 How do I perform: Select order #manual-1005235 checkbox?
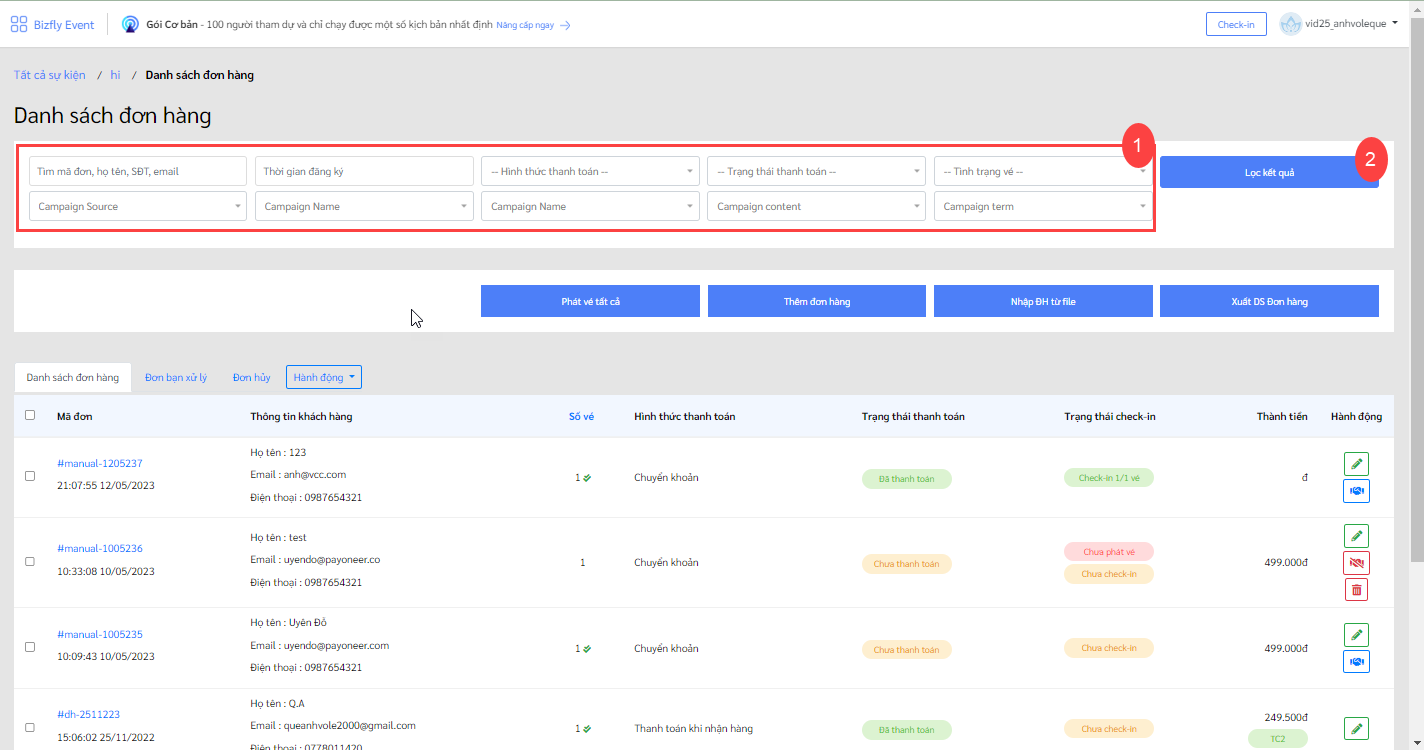pyautogui.click(x=30, y=647)
